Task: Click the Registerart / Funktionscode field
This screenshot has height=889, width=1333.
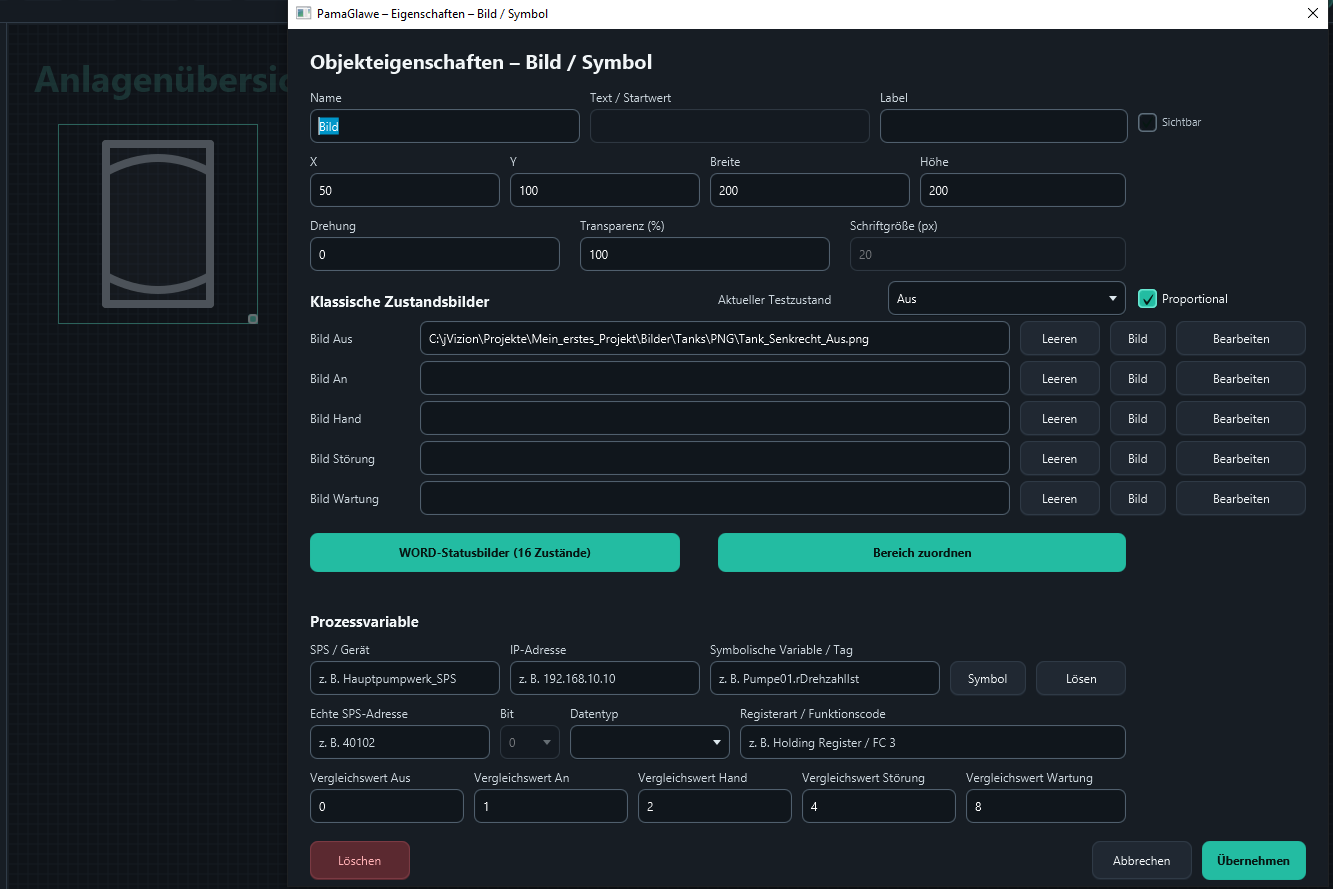Action: coord(932,742)
